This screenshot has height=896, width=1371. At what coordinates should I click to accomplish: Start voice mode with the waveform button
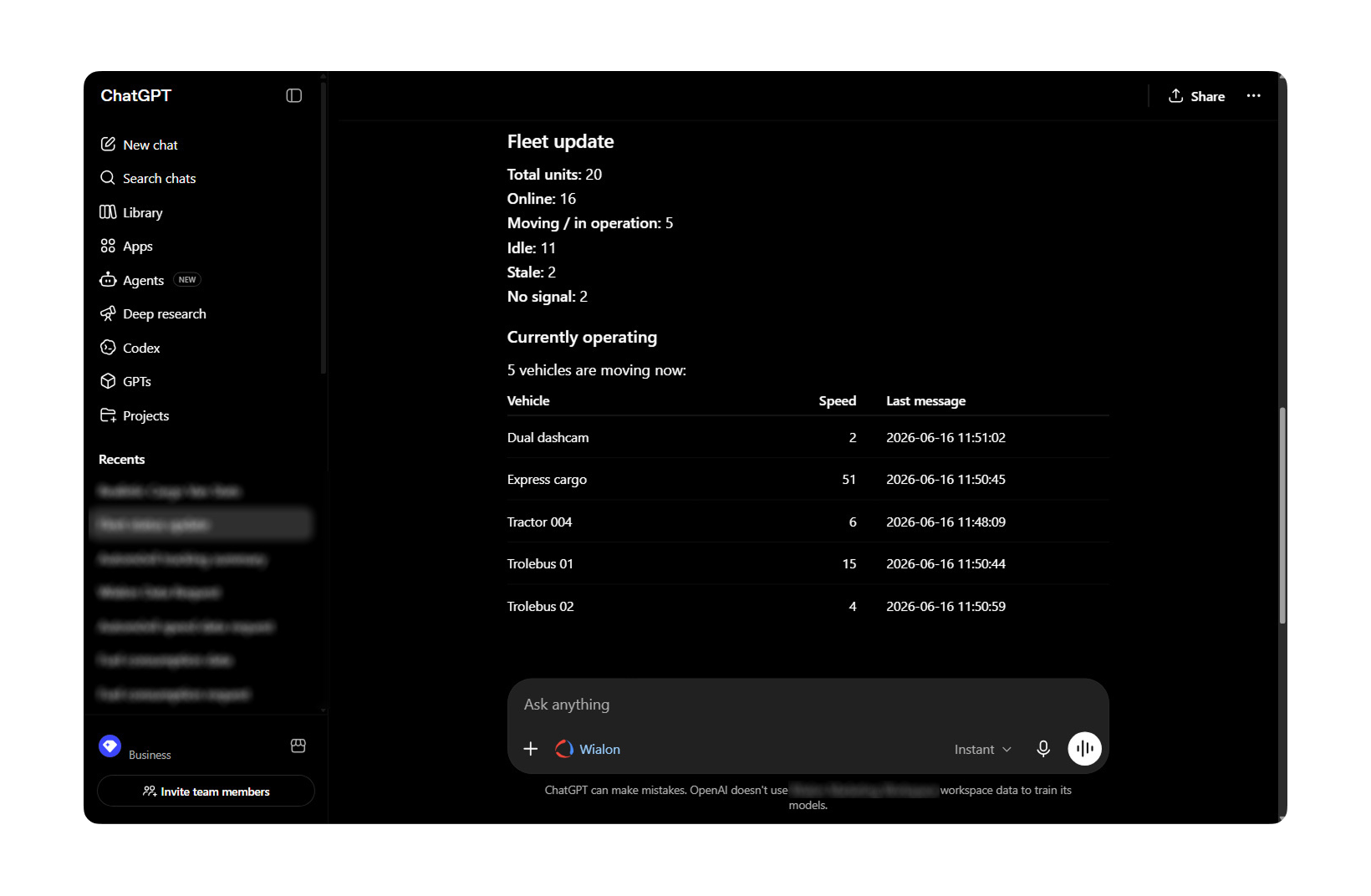tap(1084, 749)
